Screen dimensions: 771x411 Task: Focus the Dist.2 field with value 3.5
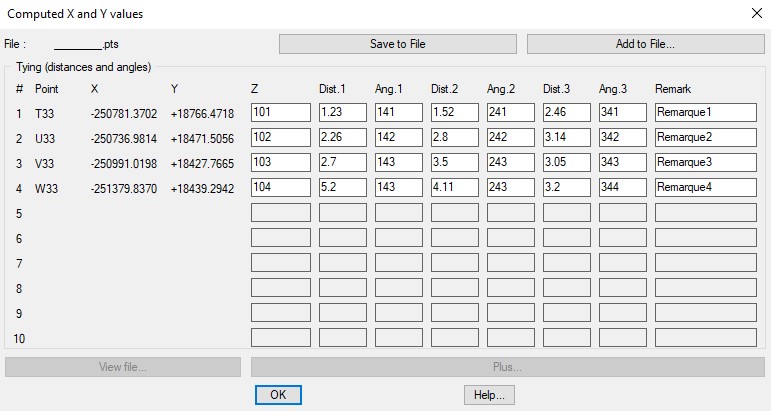[455, 162]
